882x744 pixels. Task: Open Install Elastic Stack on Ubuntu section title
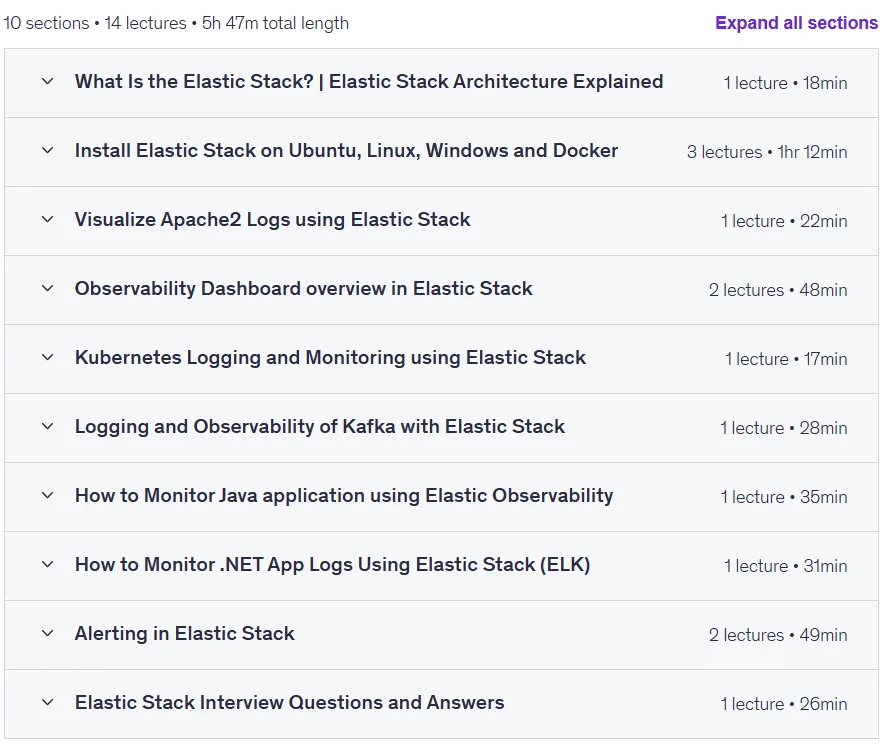point(346,151)
